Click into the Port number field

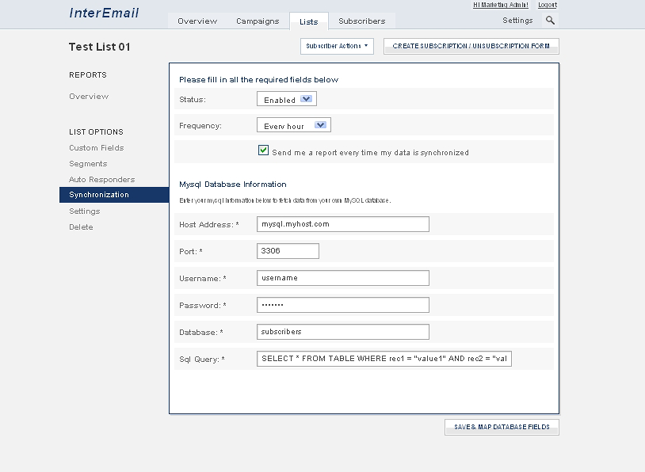pyautogui.click(x=288, y=251)
